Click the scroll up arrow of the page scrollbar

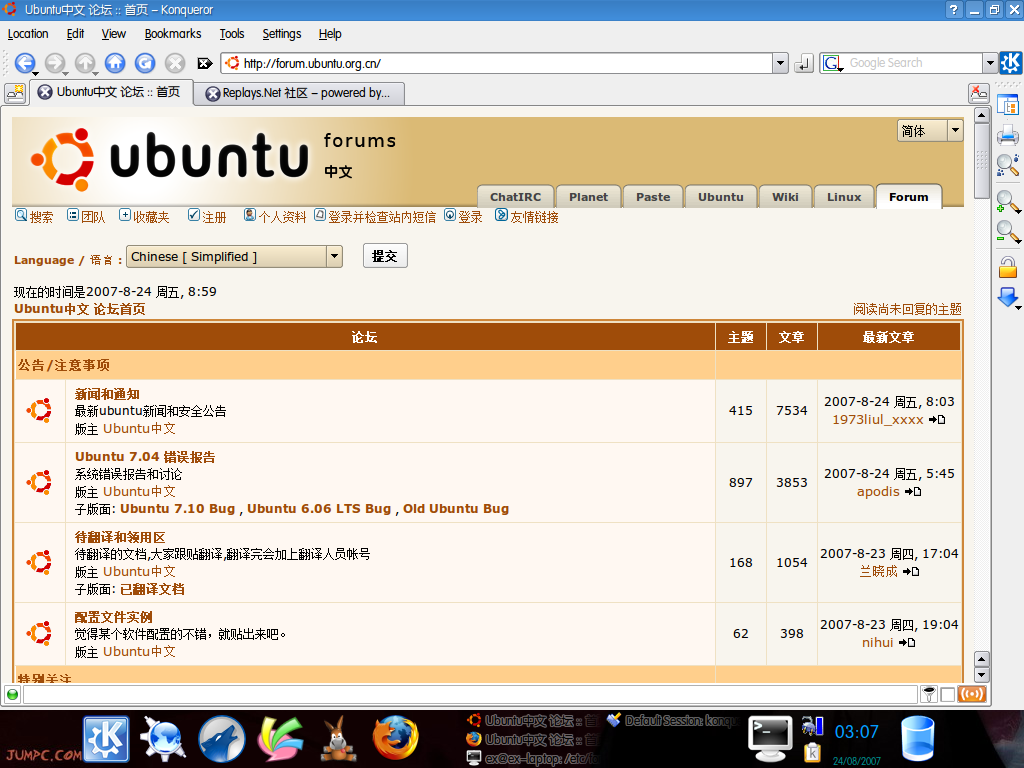[981, 116]
